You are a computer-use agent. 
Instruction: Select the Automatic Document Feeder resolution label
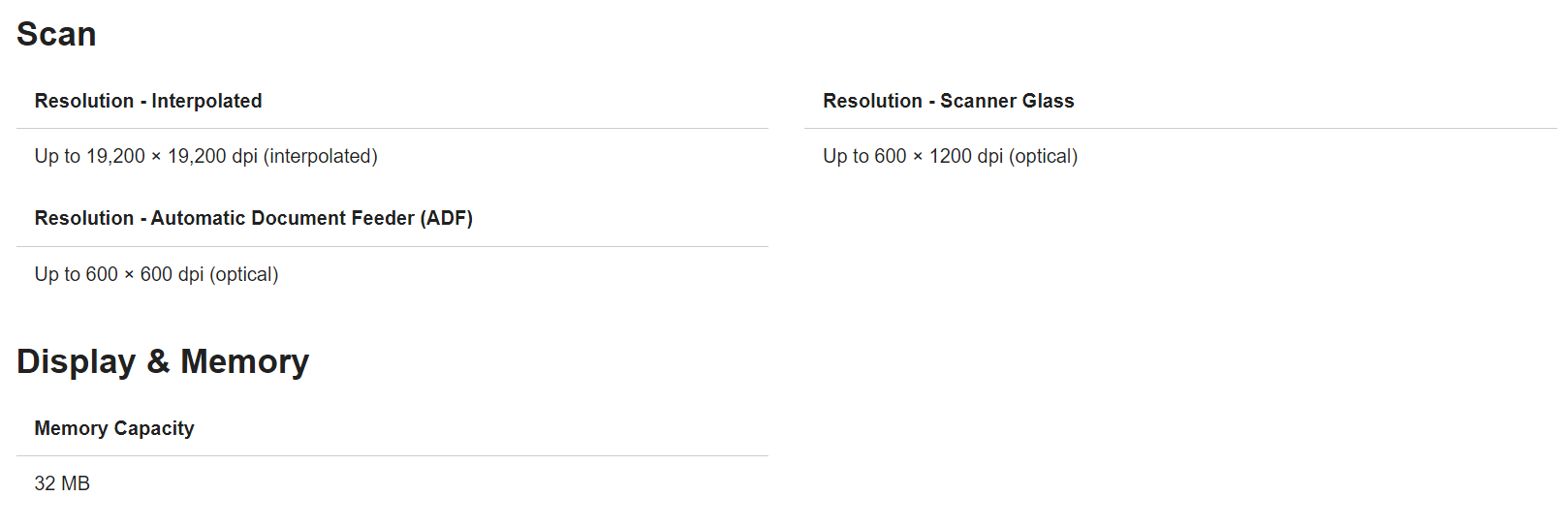point(253,218)
